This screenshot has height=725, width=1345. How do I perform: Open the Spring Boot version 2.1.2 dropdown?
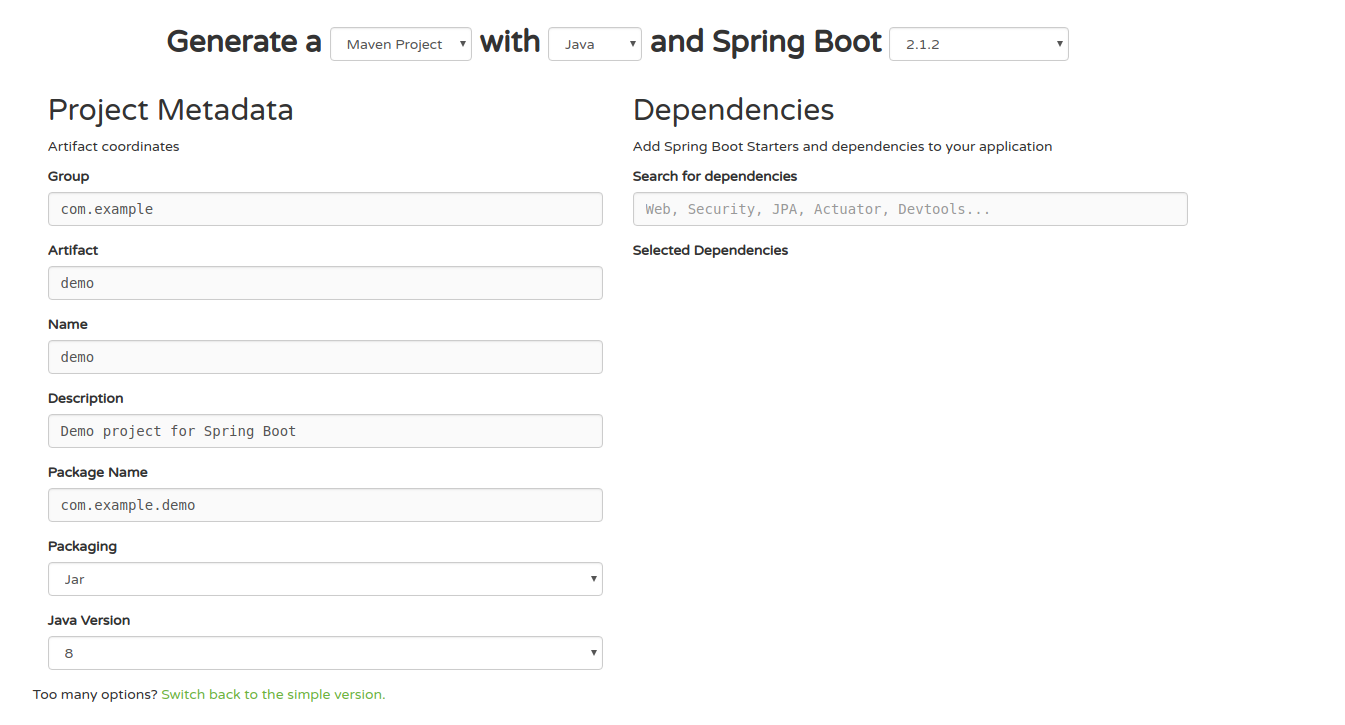[x=979, y=44]
